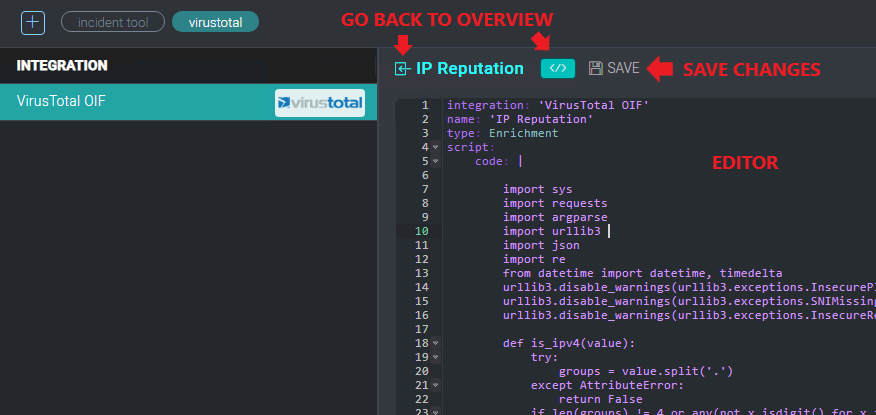Click the IP Reputation title
876x415 pixels.
(x=469, y=68)
